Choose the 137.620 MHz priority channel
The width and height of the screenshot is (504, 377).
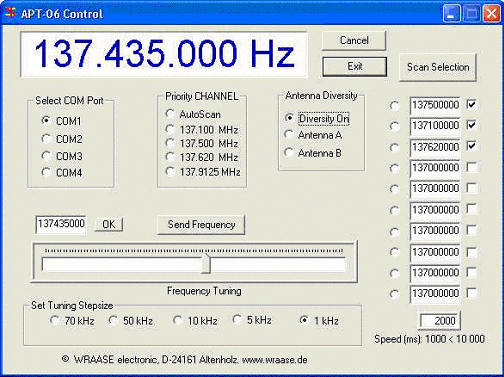pyautogui.click(x=202, y=157)
